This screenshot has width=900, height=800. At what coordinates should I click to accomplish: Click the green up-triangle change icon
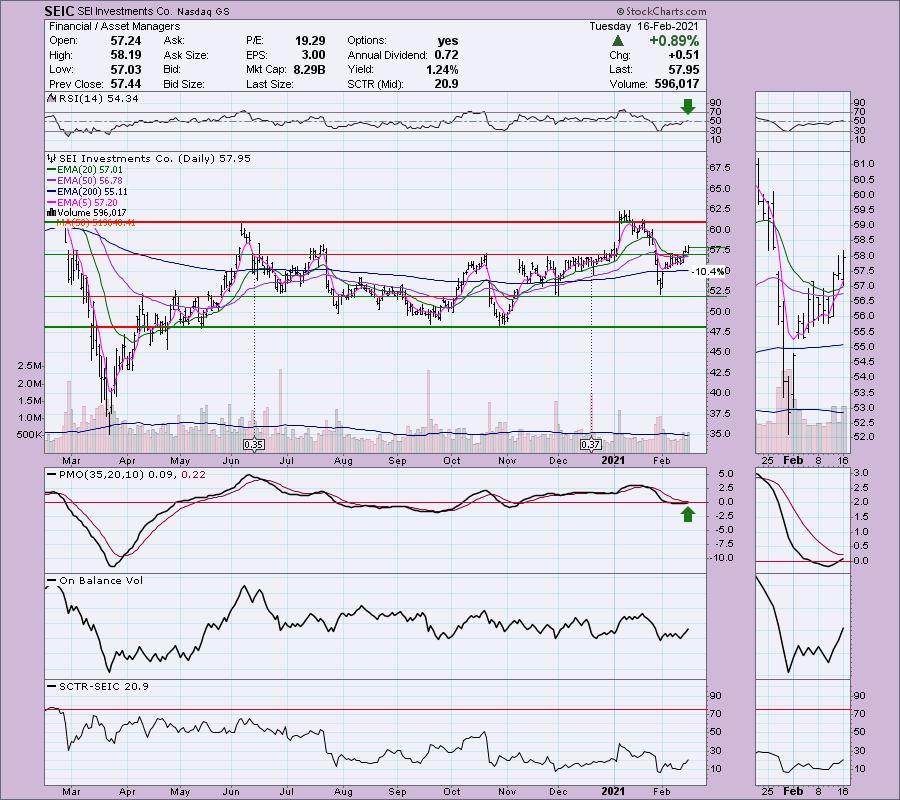[618, 41]
